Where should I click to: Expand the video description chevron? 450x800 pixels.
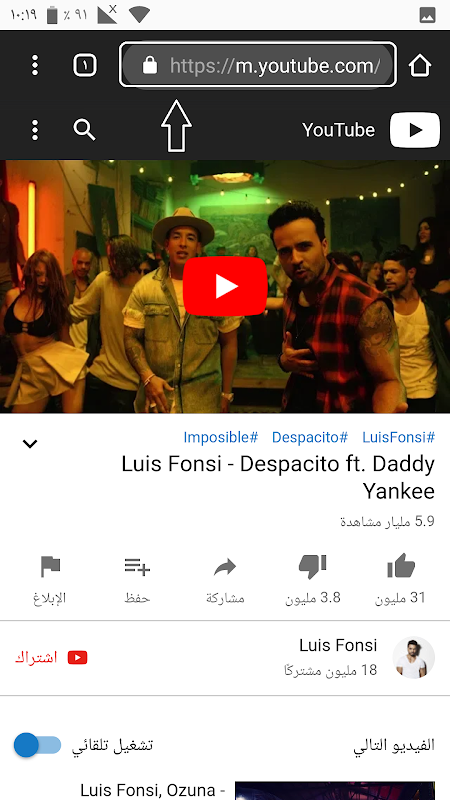coord(30,444)
